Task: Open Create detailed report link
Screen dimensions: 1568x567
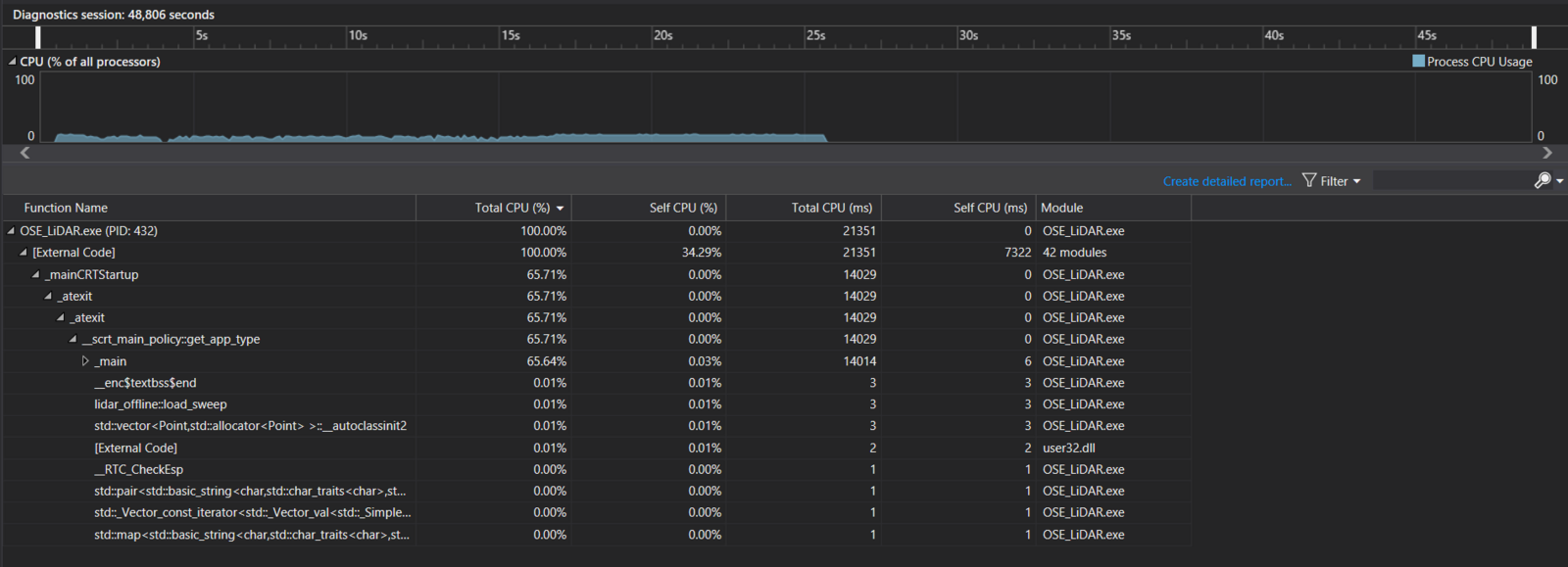Action: tap(1227, 181)
